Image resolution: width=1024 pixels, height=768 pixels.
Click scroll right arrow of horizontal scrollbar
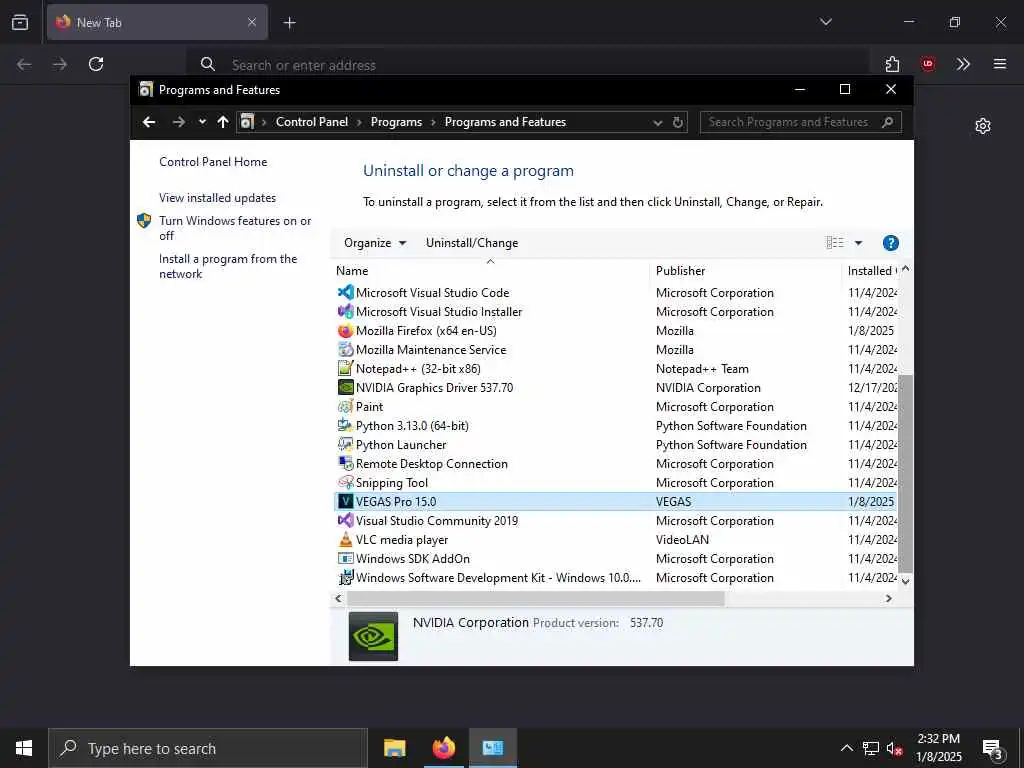click(888, 598)
